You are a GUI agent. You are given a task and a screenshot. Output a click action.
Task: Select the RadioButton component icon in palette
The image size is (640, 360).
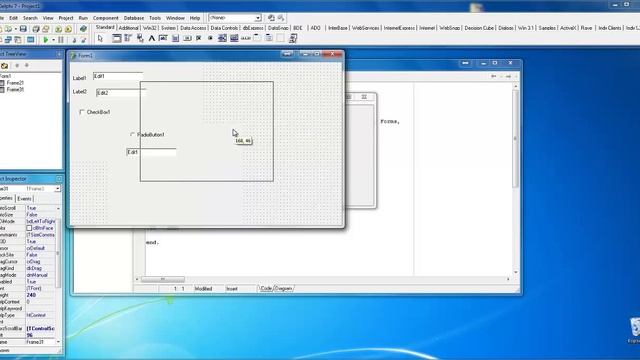[210, 38]
